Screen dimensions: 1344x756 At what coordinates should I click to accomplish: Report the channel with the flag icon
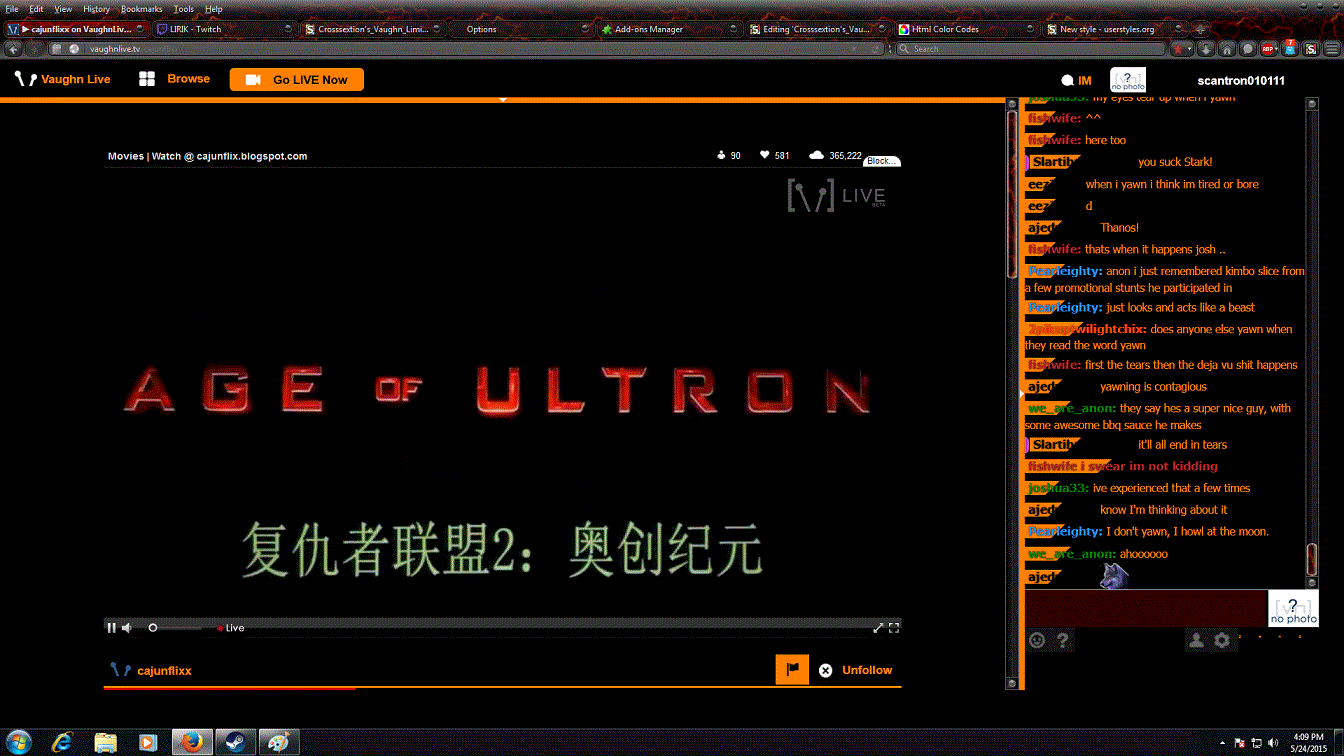[x=792, y=670]
